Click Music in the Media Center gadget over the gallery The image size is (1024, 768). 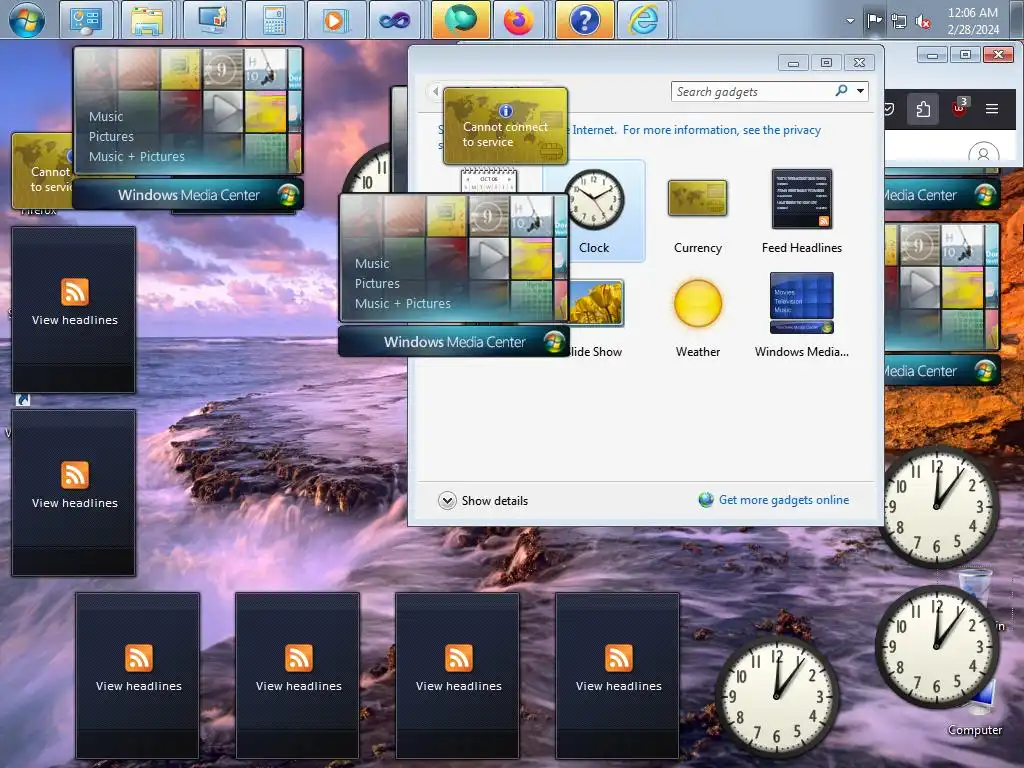(372, 264)
